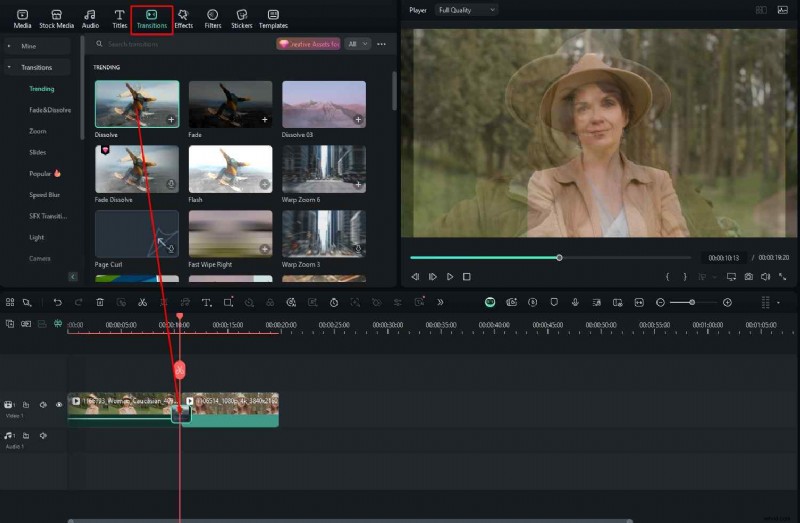Switch to the Effects tab

(x=183, y=18)
